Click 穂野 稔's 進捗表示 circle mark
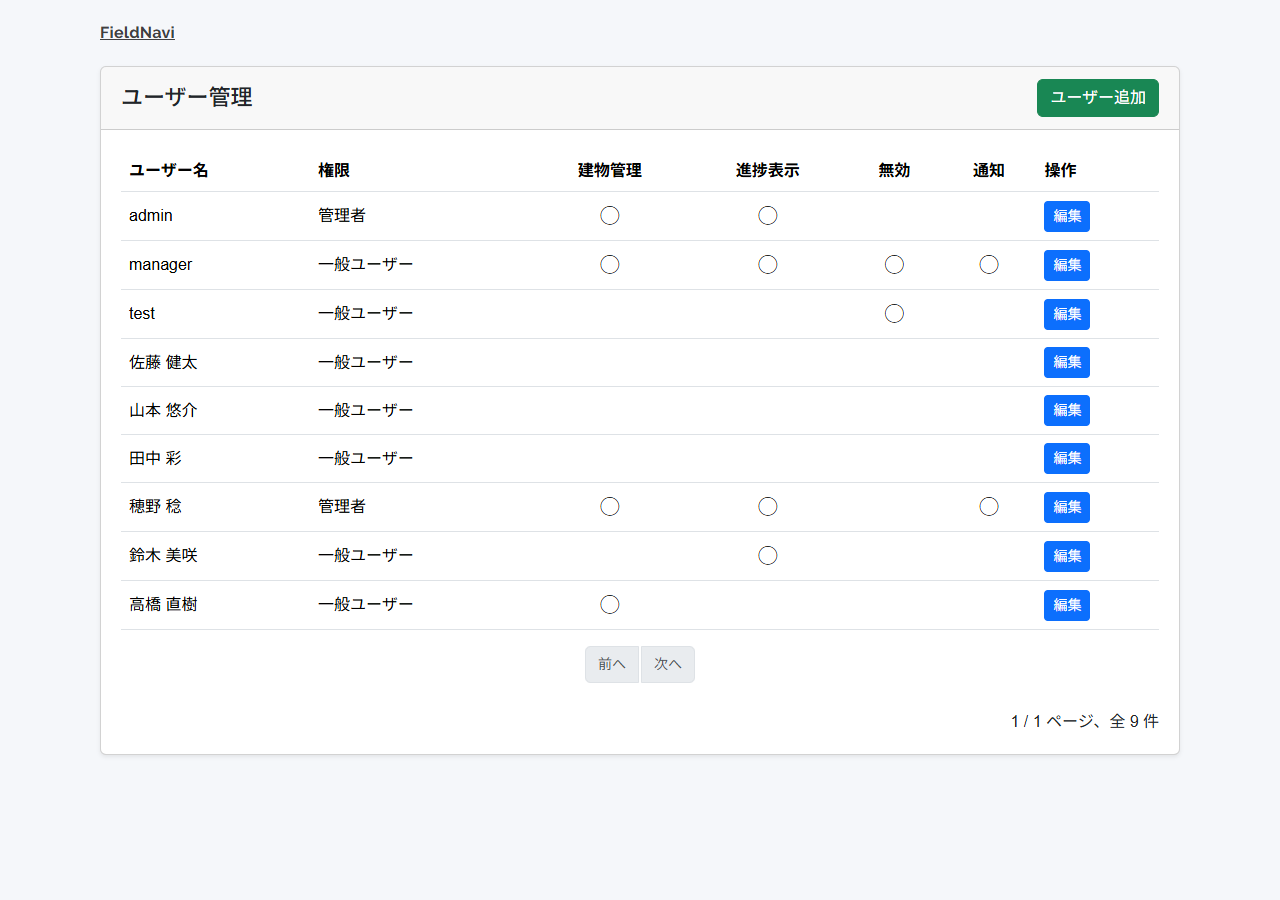Viewport: 1280px width, 900px height. pos(768,506)
